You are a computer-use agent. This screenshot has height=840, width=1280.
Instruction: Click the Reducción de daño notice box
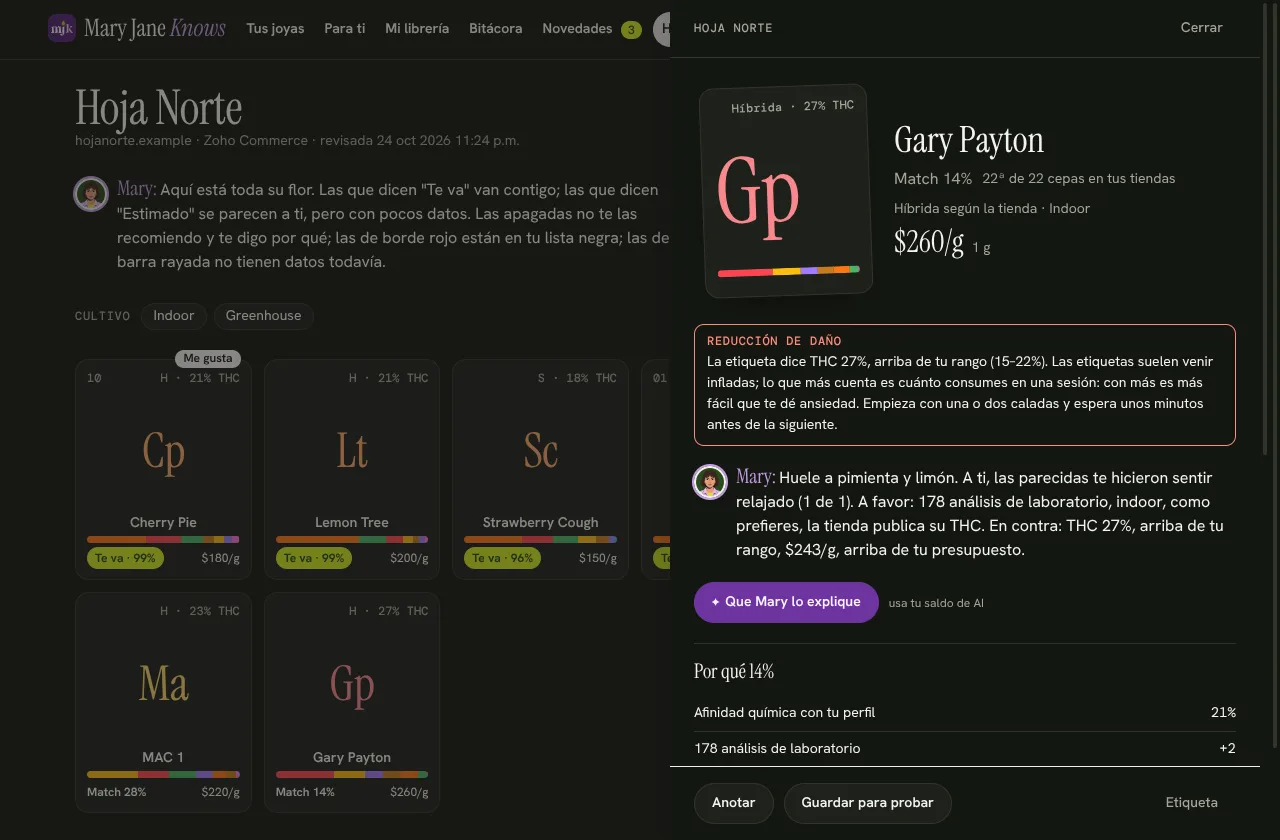pos(965,385)
